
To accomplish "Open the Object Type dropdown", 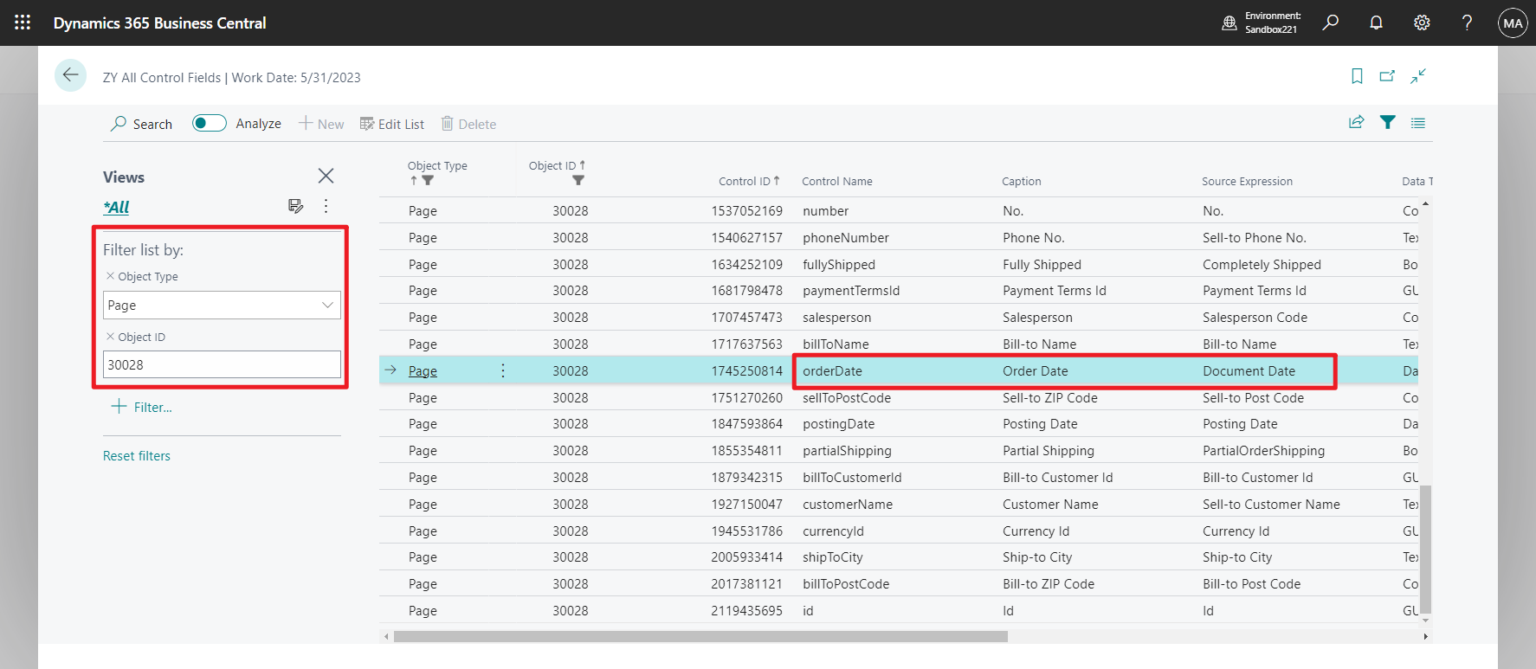I will (327, 305).
